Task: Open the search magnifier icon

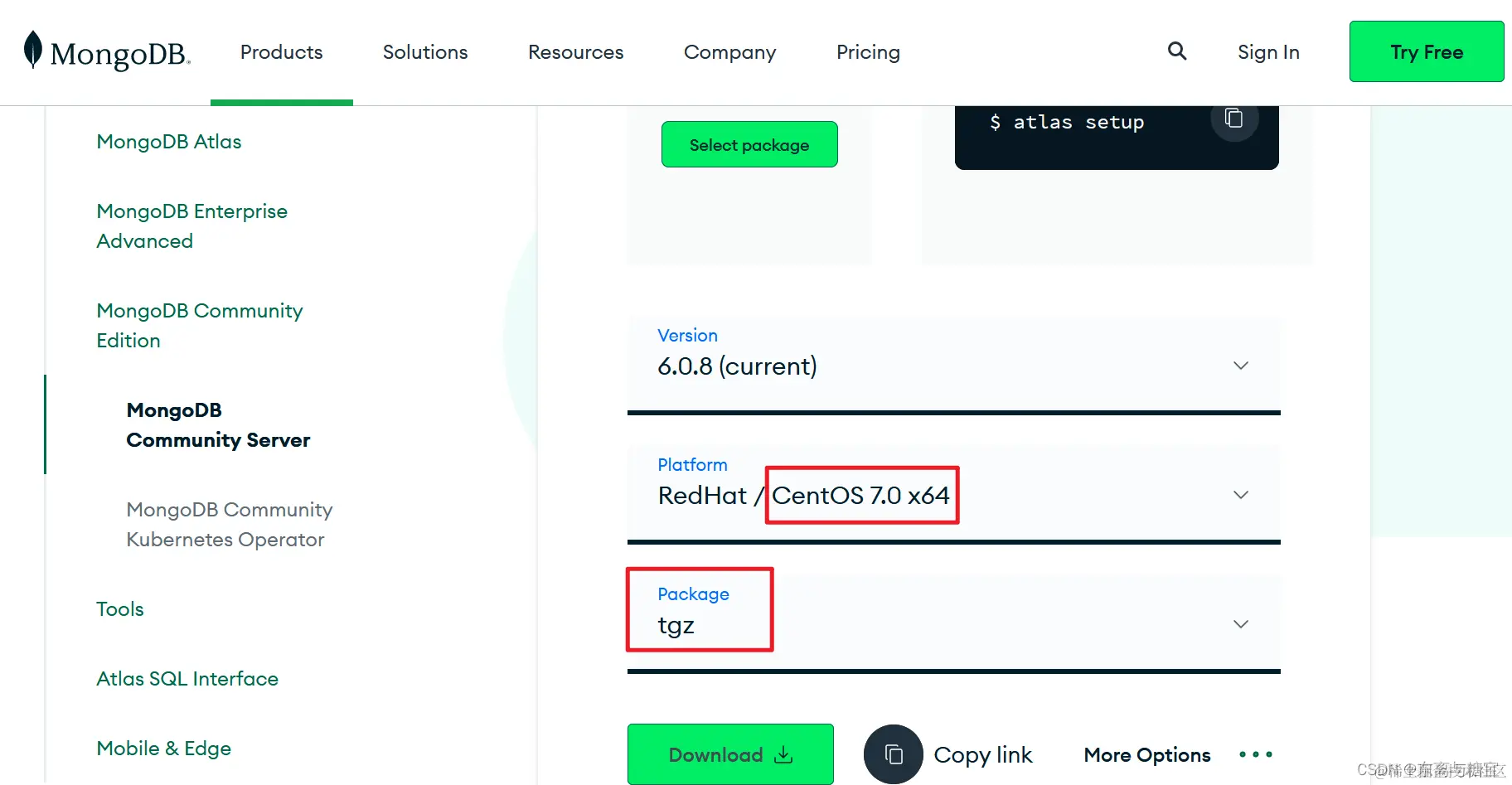Action: pyautogui.click(x=1177, y=51)
